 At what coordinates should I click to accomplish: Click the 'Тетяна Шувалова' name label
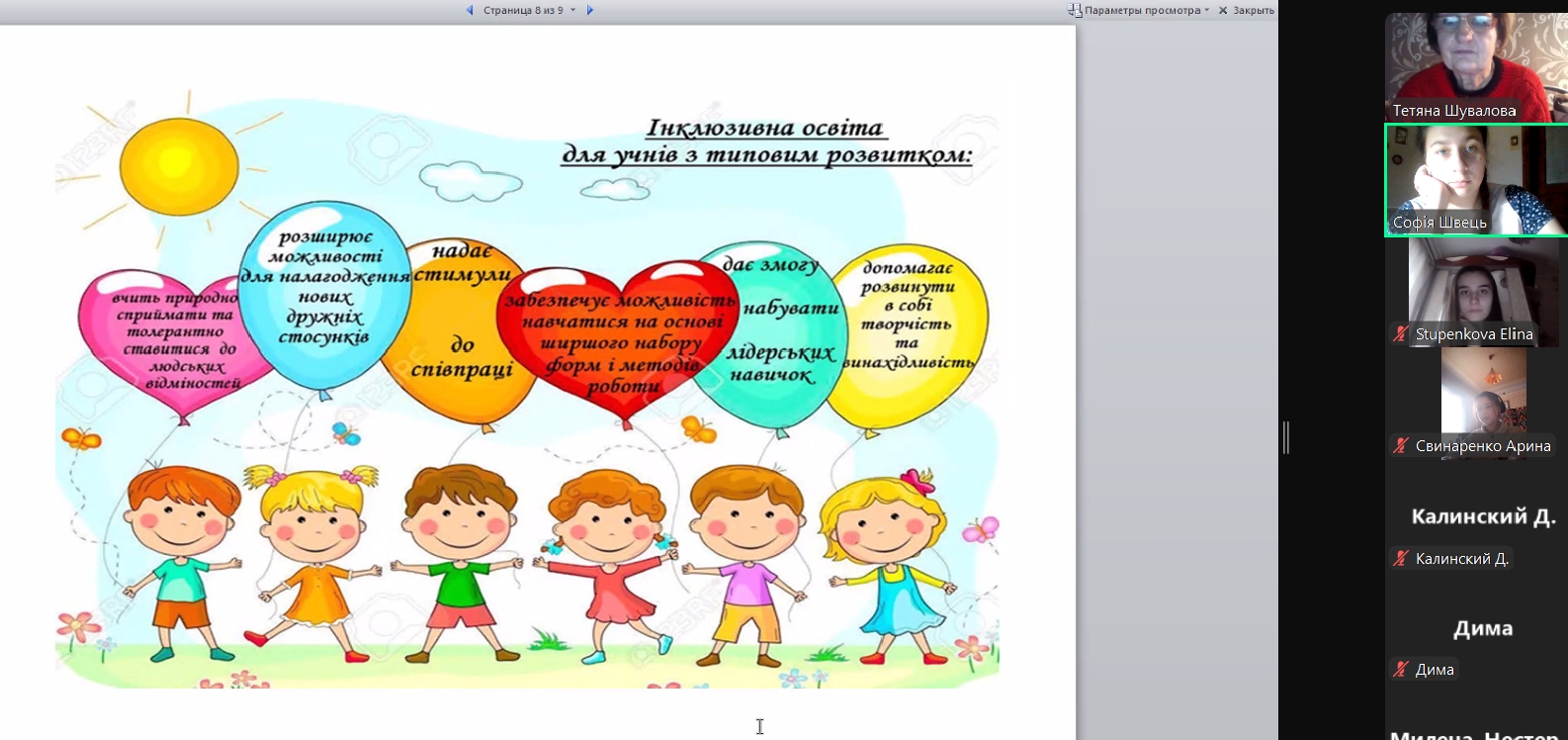[x=1453, y=111]
